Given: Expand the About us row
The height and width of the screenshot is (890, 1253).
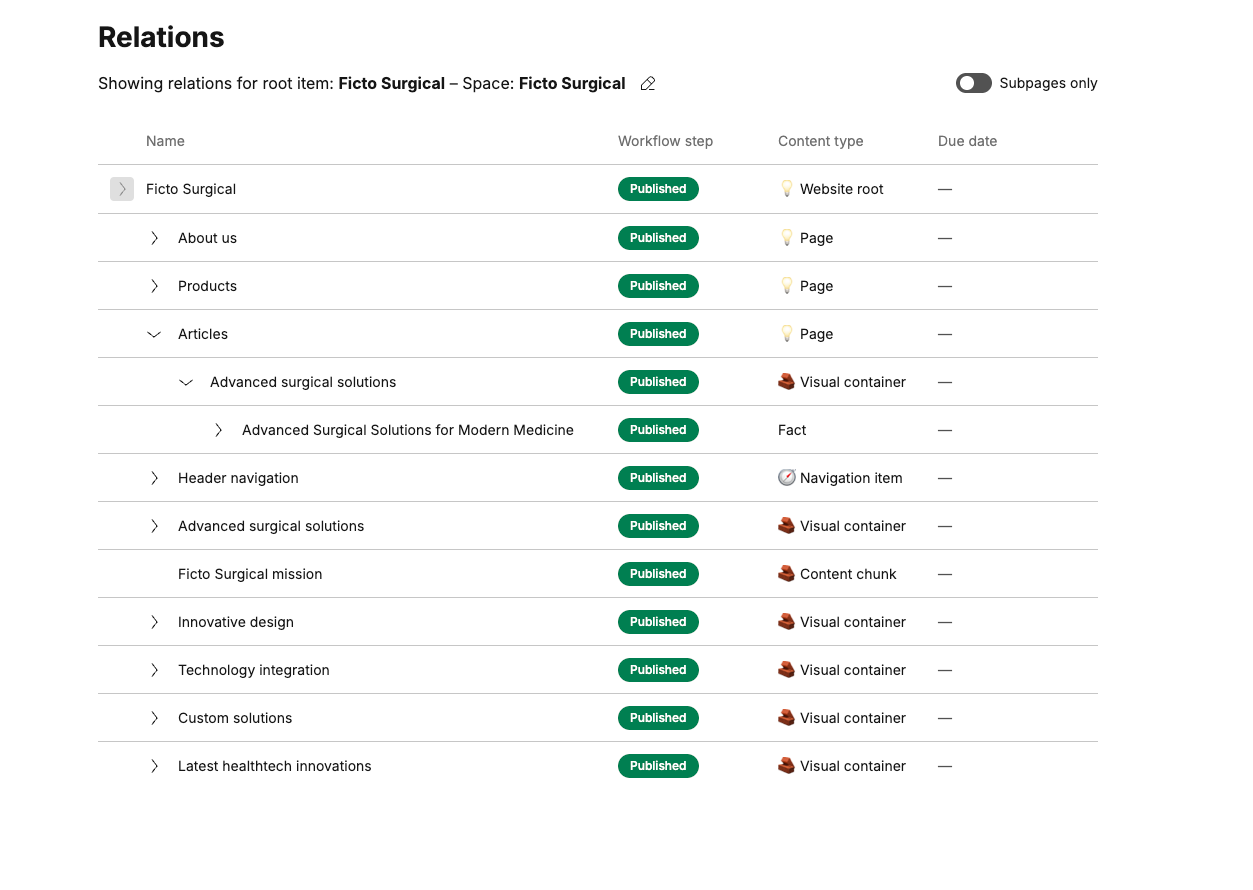Looking at the screenshot, I should tap(154, 238).
